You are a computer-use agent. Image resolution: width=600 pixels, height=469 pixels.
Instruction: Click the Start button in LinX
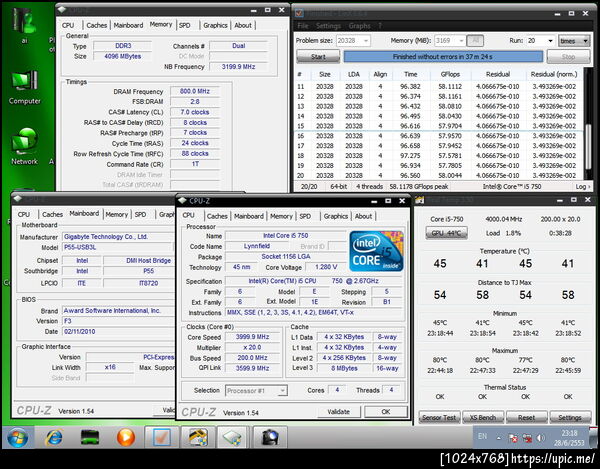tap(318, 57)
